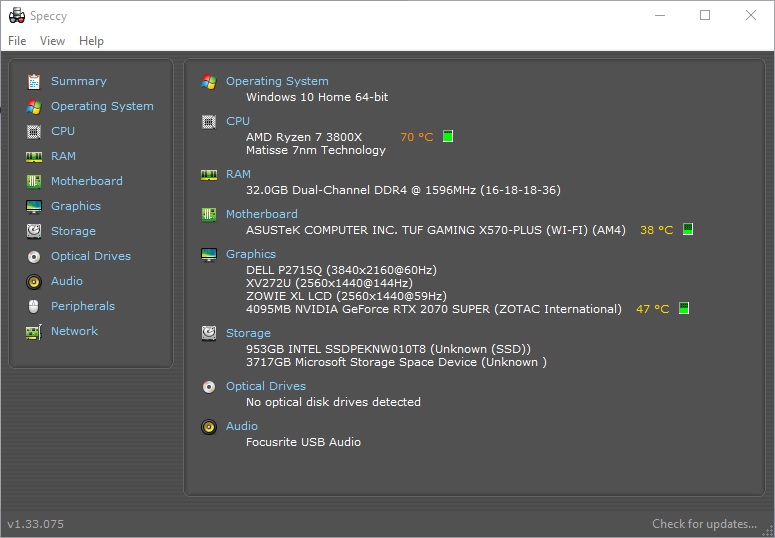
Task: Open Optical Drives from sidebar
Action: click(x=91, y=256)
